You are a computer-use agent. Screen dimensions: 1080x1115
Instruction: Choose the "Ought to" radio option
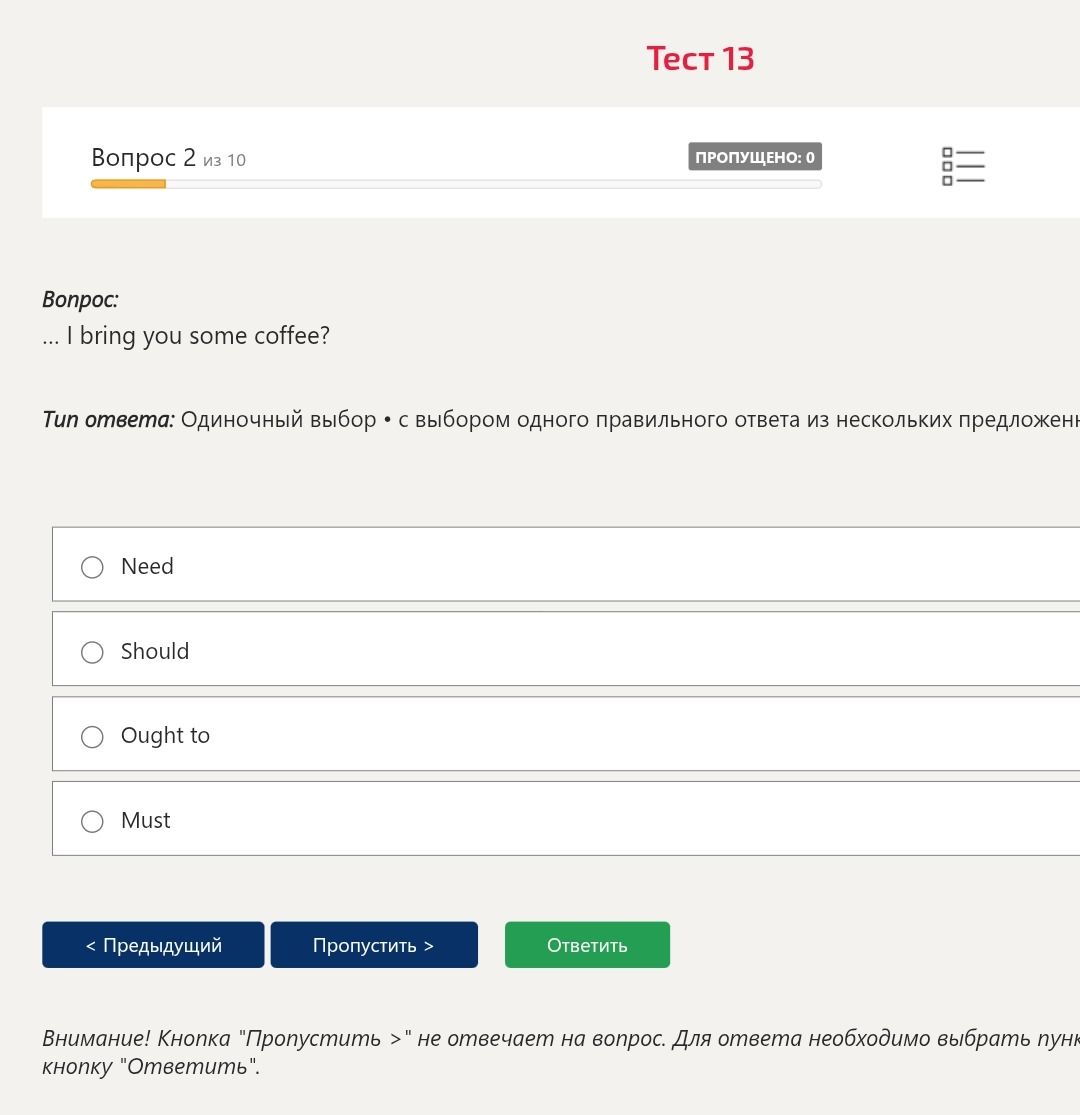pyautogui.click(x=92, y=737)
